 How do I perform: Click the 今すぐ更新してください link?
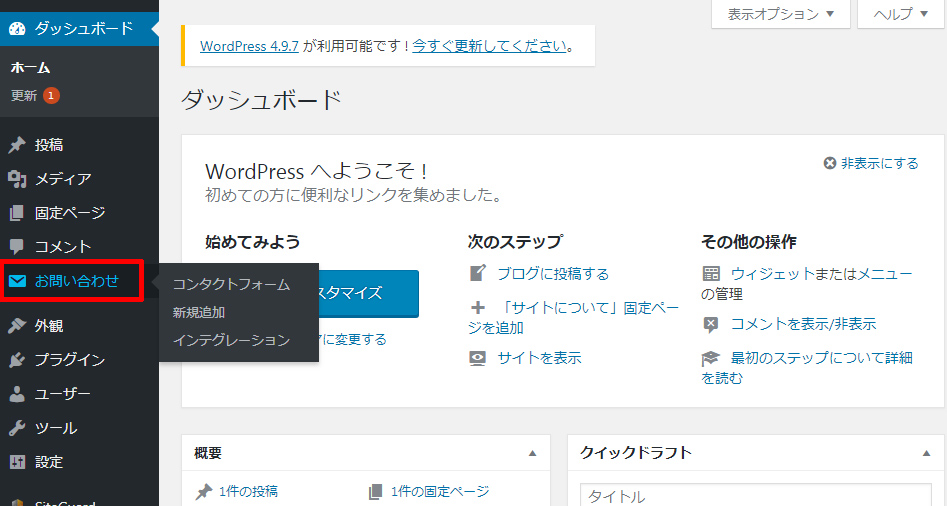(x=490, y=46)
